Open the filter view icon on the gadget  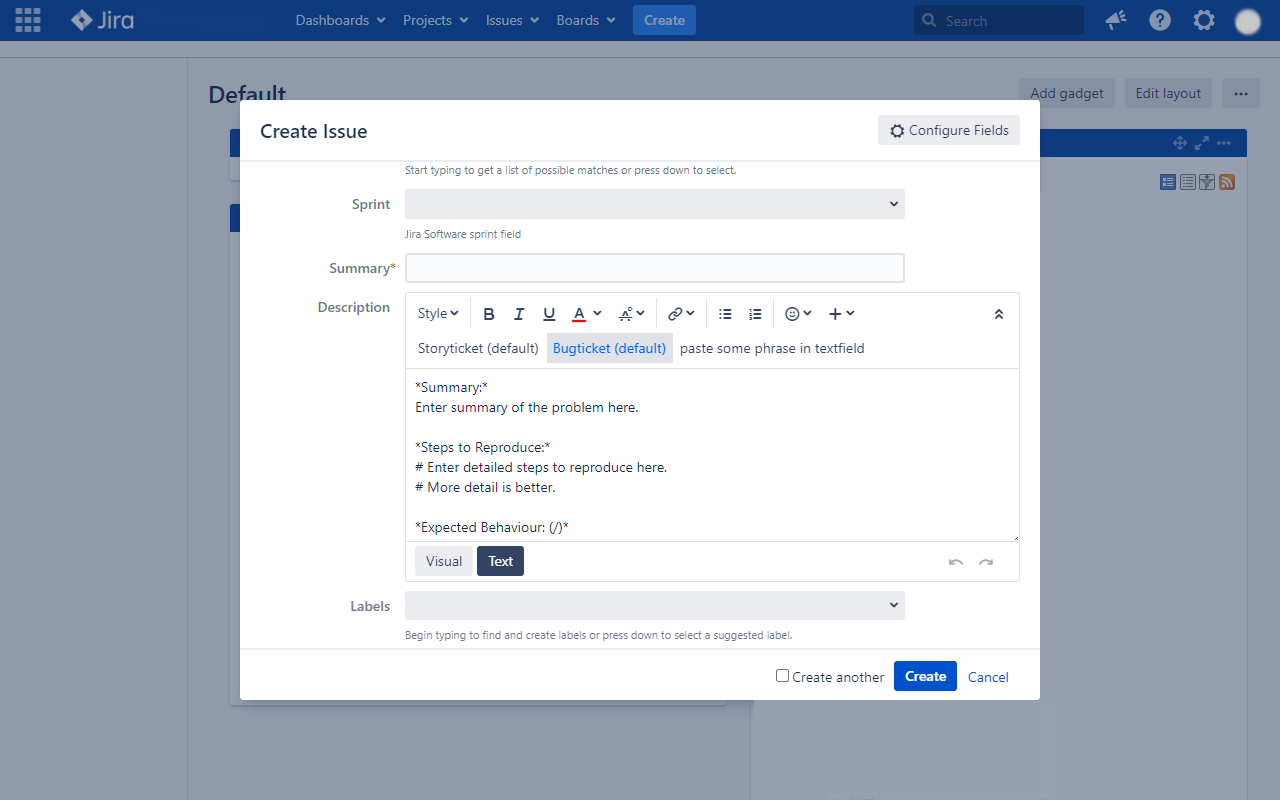point(1206,181)
